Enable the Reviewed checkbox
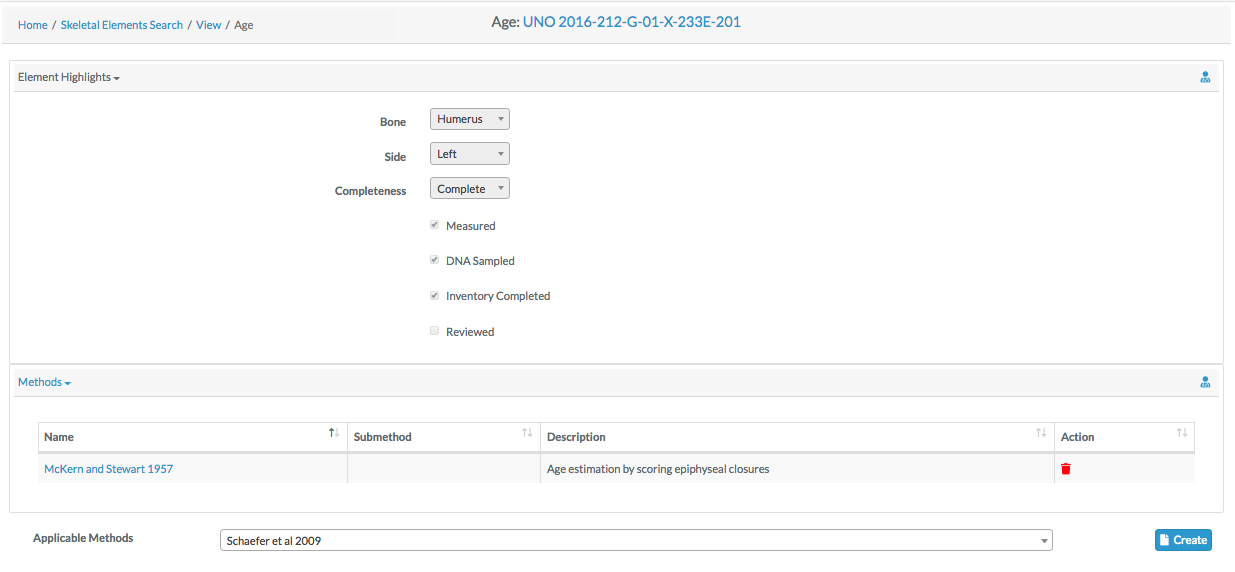 435,331
